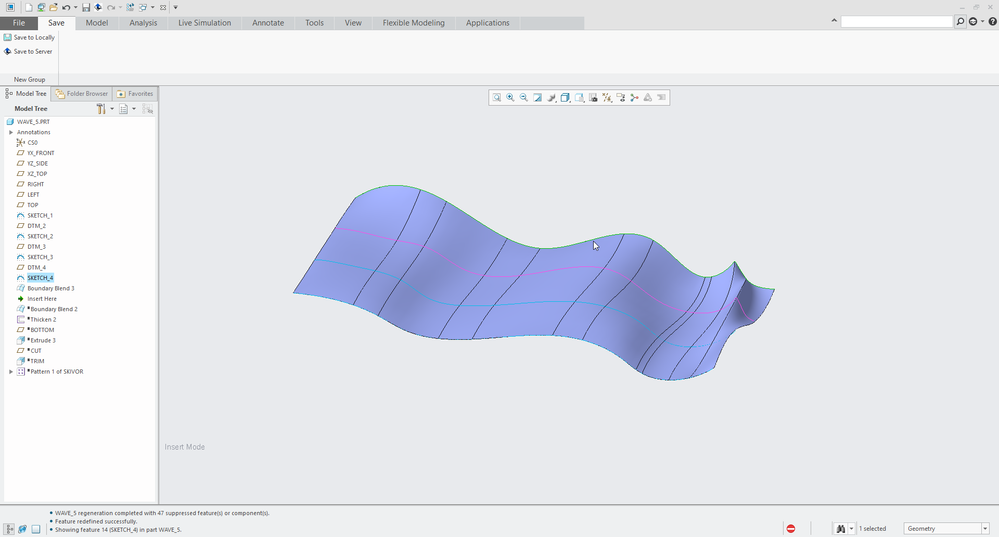Click the Repaint icon in graphics toolbar

(538, 98)
